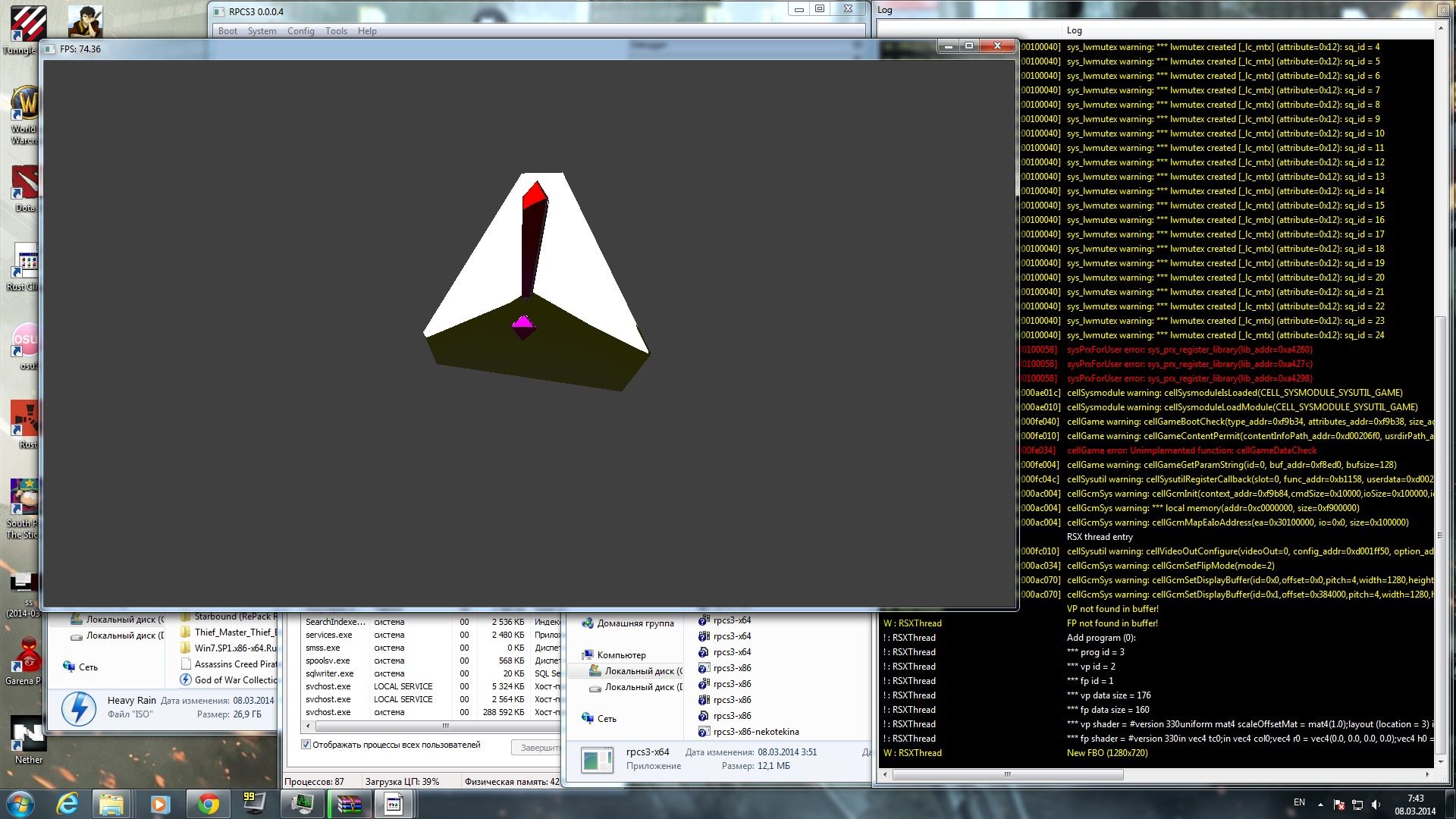The image size is (1456, 819).
Task: Select the rpcs3-x86-nekotekina file
Action: (755, 732)
